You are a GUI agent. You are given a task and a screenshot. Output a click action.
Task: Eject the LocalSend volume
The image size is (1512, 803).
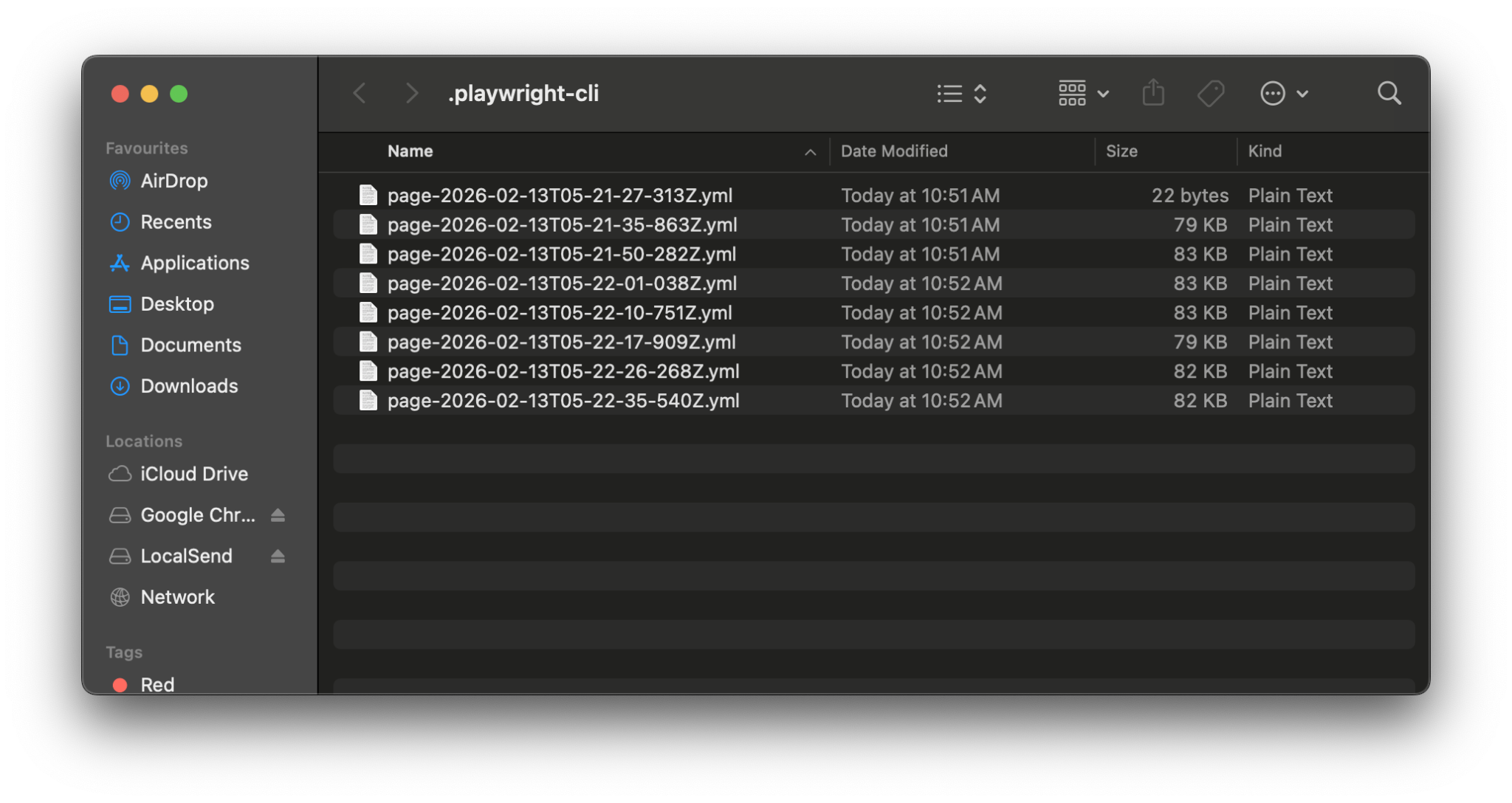pyautogui.click(x=278, y=556)
